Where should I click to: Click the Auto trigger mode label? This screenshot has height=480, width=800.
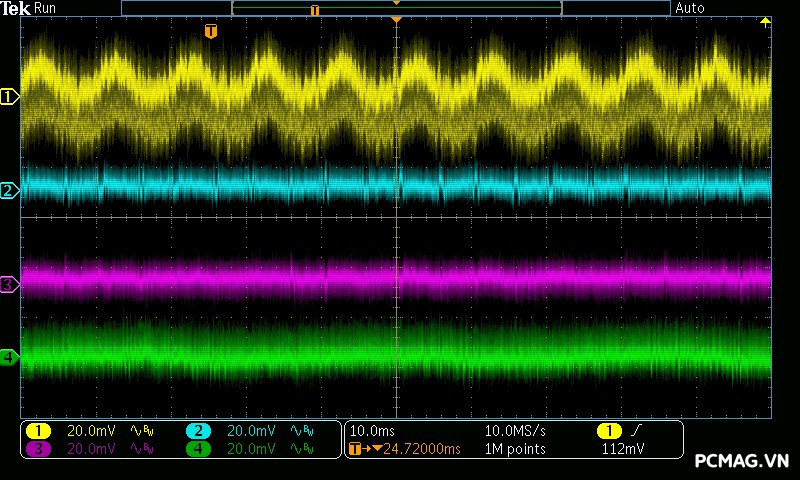click(x=690, y=8)
